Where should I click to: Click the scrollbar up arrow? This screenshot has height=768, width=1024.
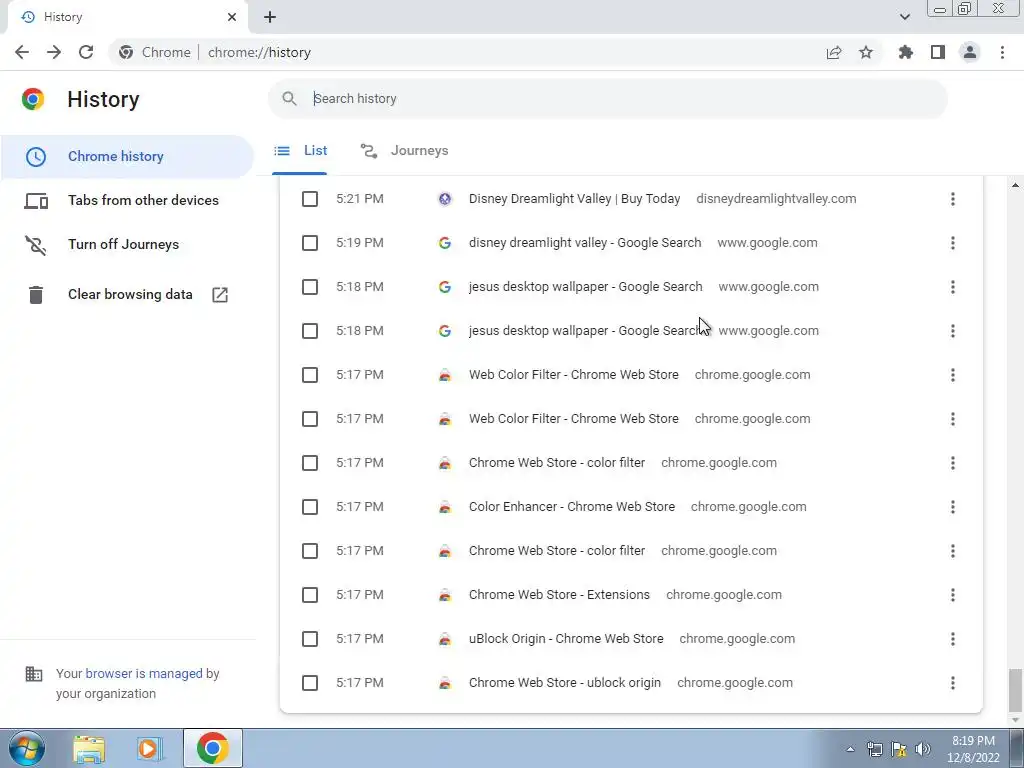pos(1014,185)
